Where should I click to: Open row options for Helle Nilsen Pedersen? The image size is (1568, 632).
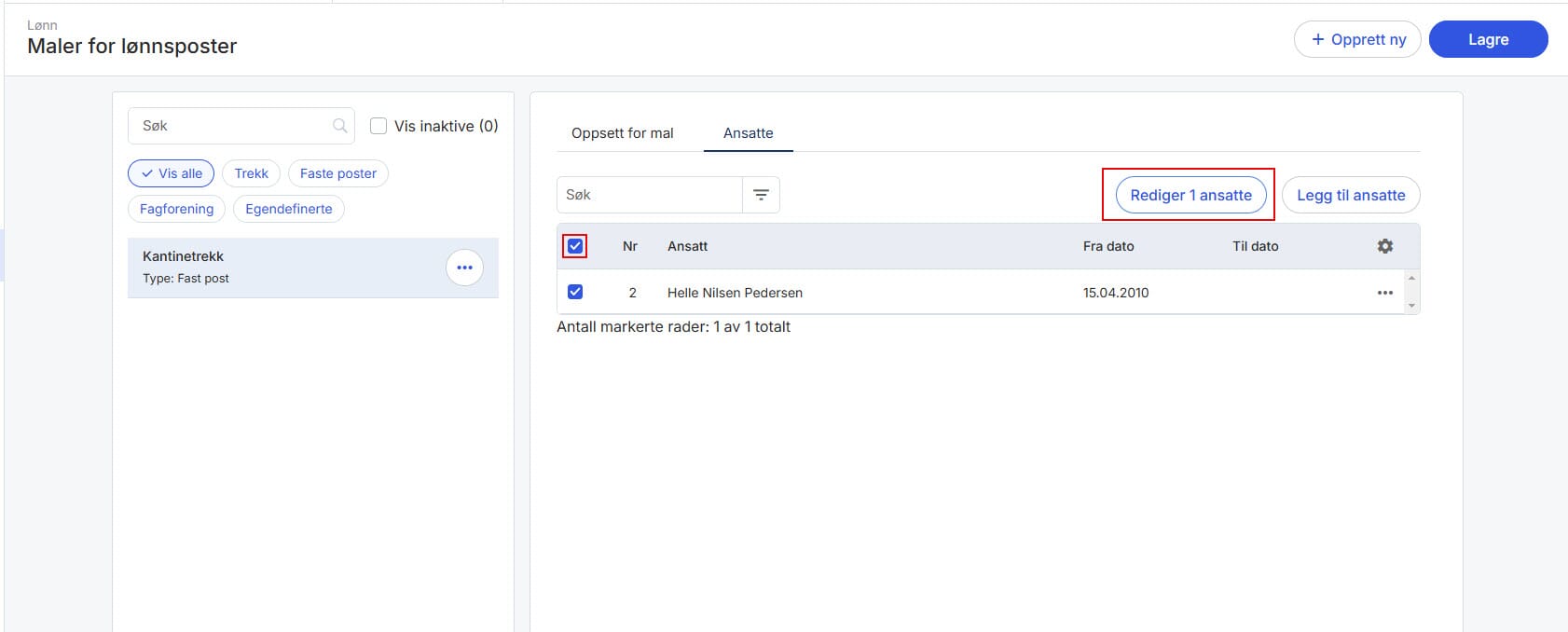tap(1385, 293)
